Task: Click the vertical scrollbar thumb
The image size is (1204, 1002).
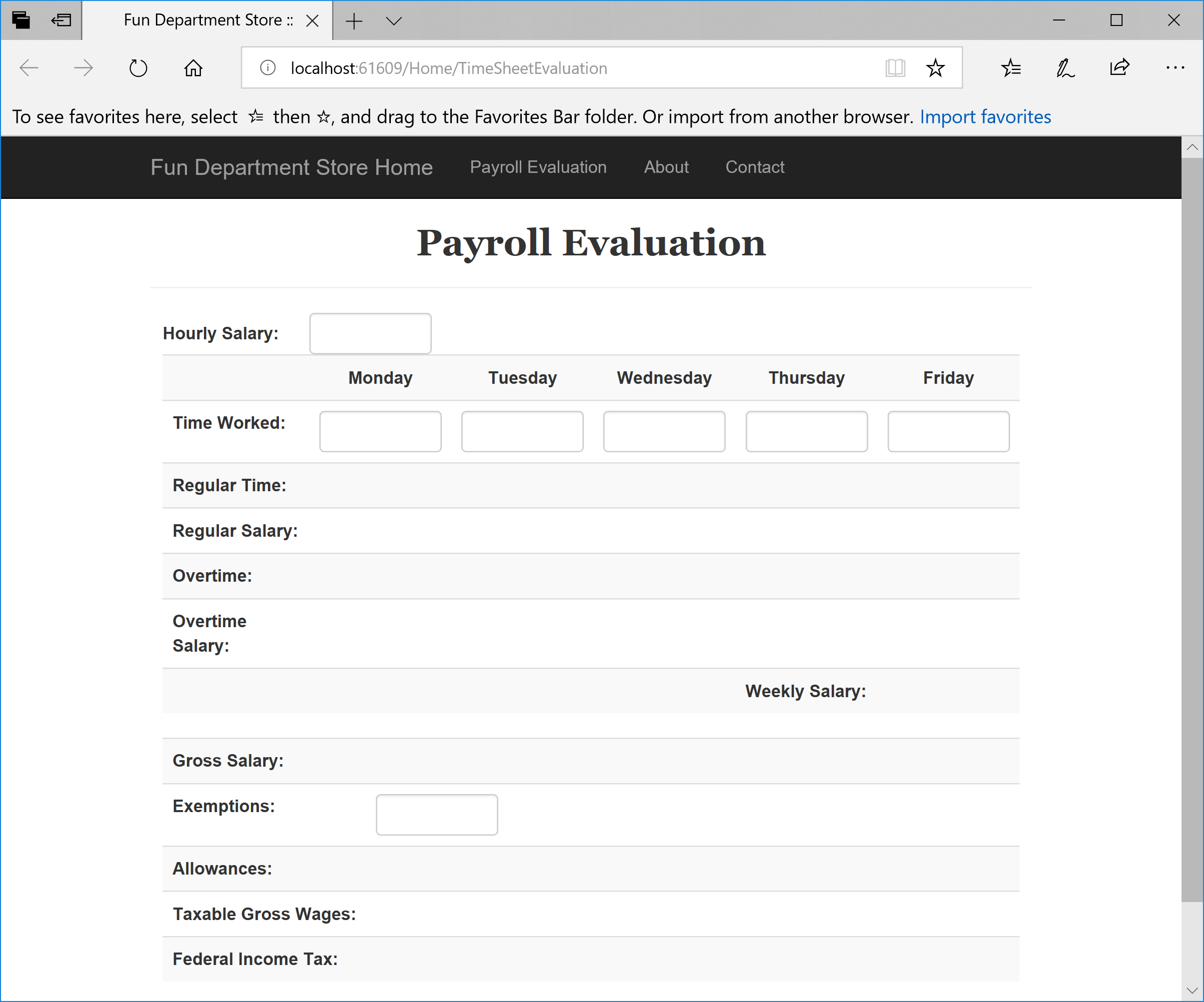Action: tap(1192, 530)
